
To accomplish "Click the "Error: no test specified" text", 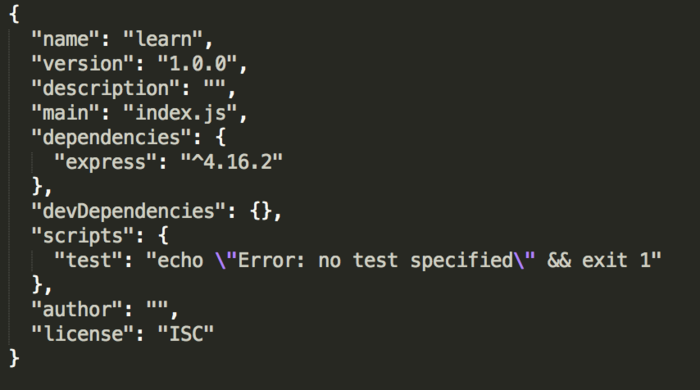I will (x=375, y=260).
